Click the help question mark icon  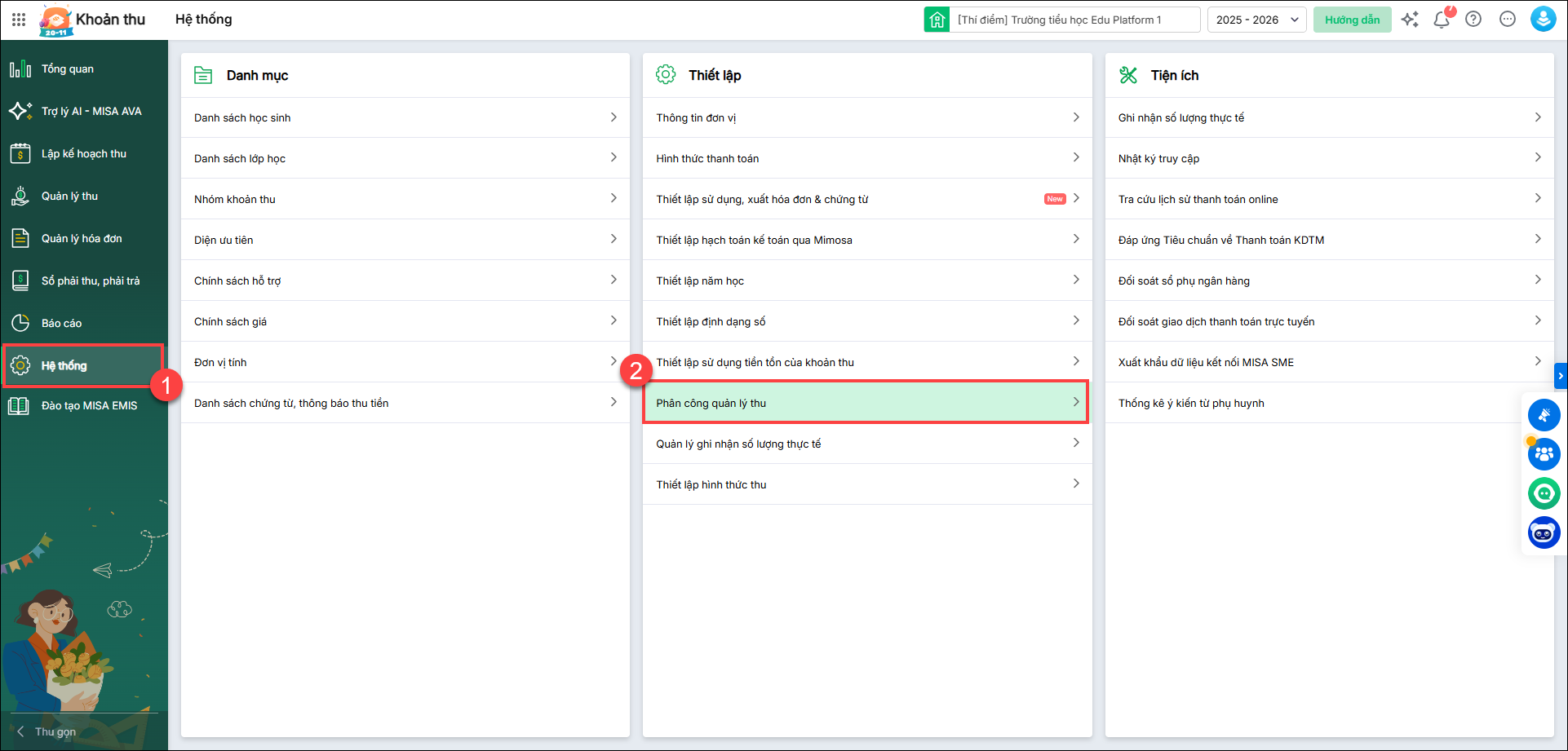pos(1473,20)
